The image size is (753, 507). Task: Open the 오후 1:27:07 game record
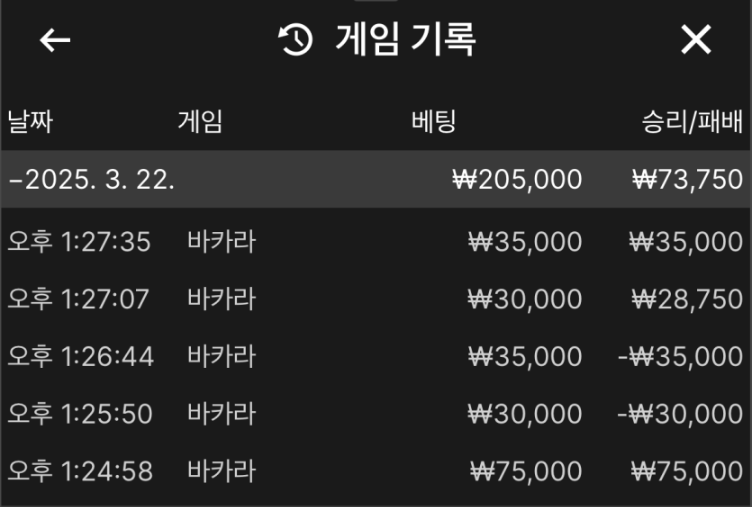point(80,299)
